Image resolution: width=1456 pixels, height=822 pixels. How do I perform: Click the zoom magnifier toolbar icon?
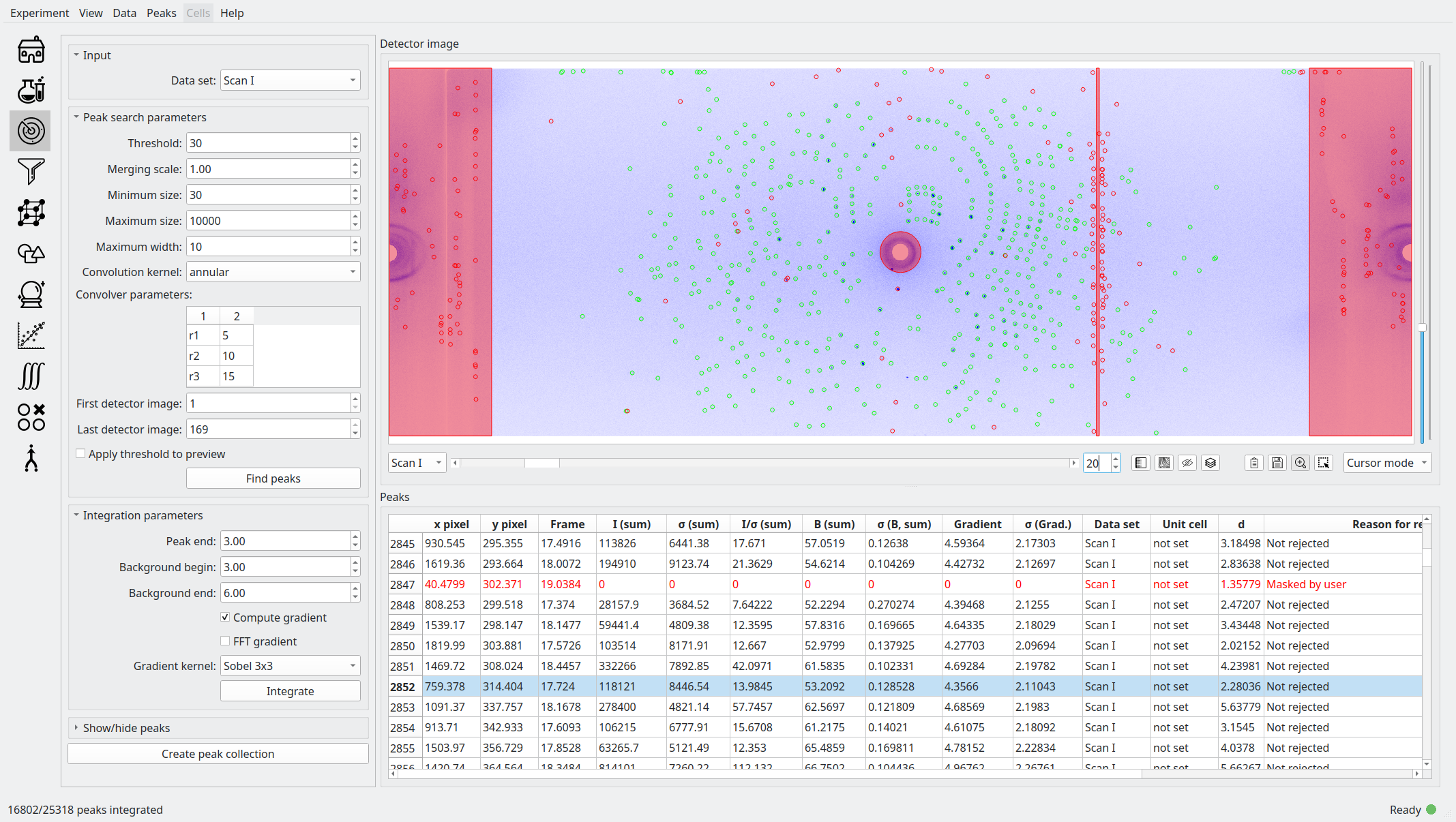[x=1301, y=463]
